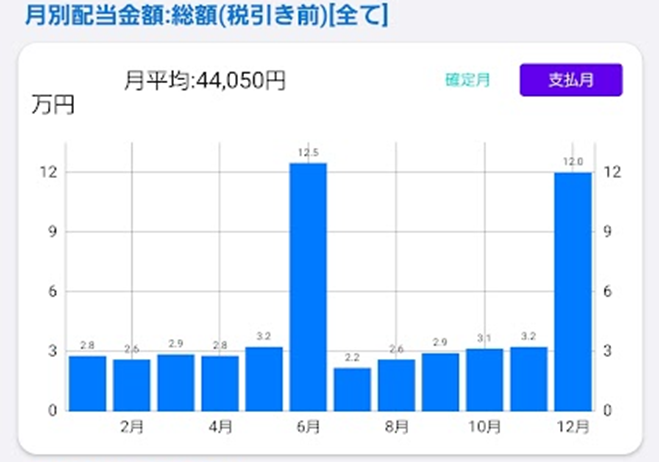Select the purple 支払月 button
The height and width of the screenshot is (462, 659).
click(x=571, y=81)
